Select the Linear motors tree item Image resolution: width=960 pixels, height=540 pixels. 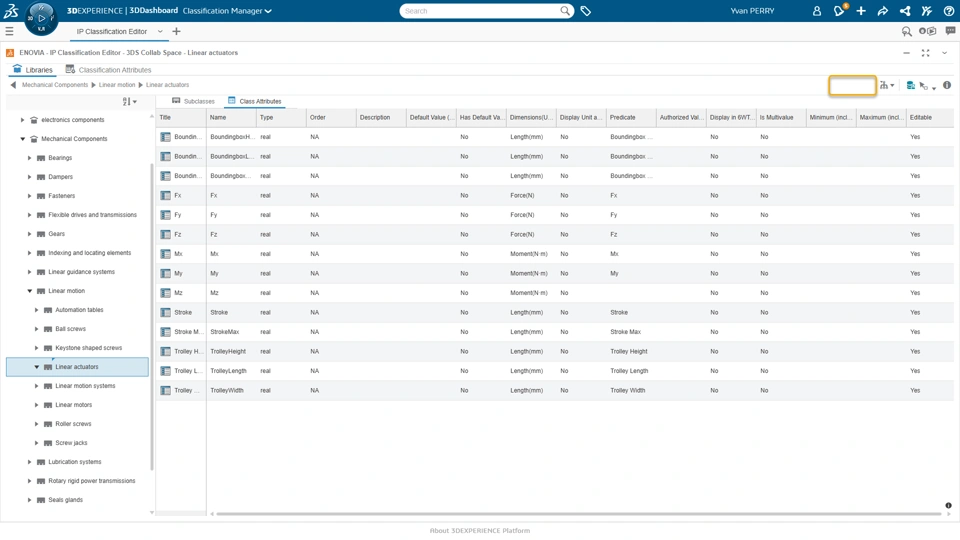(73, 405)
